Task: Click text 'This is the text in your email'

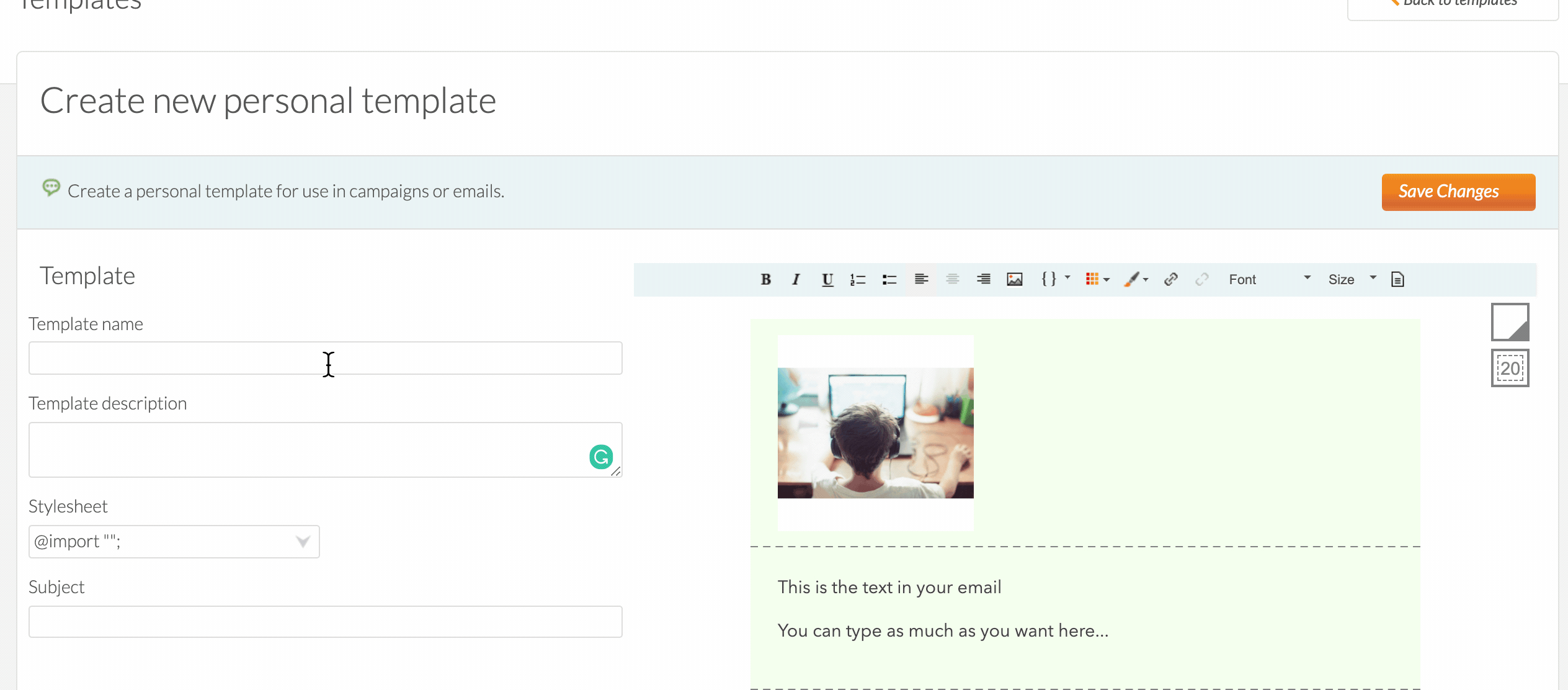Action: coord(889,587)
